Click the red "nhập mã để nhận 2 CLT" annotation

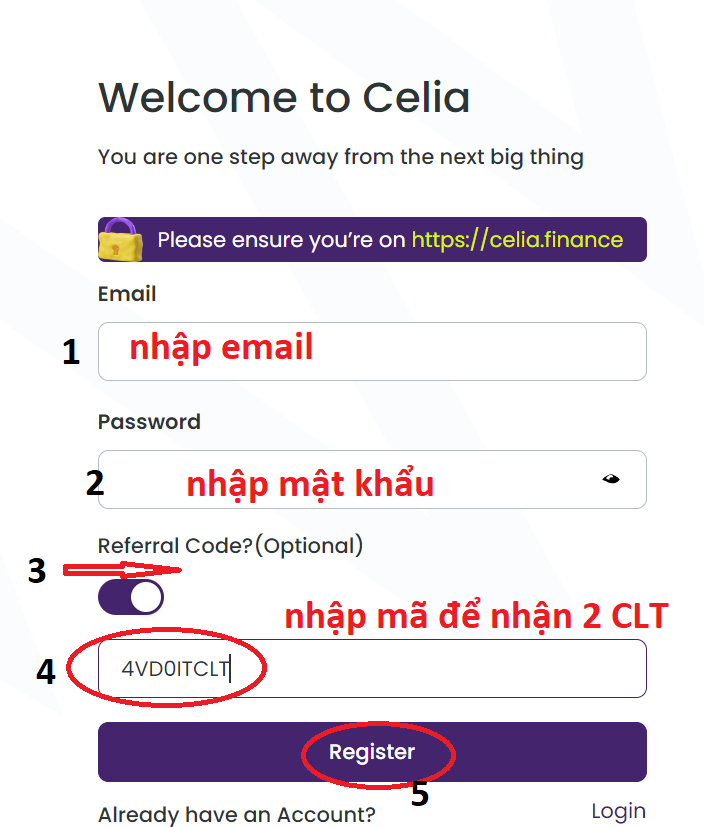pyautogui.click(x=476, y=616)
